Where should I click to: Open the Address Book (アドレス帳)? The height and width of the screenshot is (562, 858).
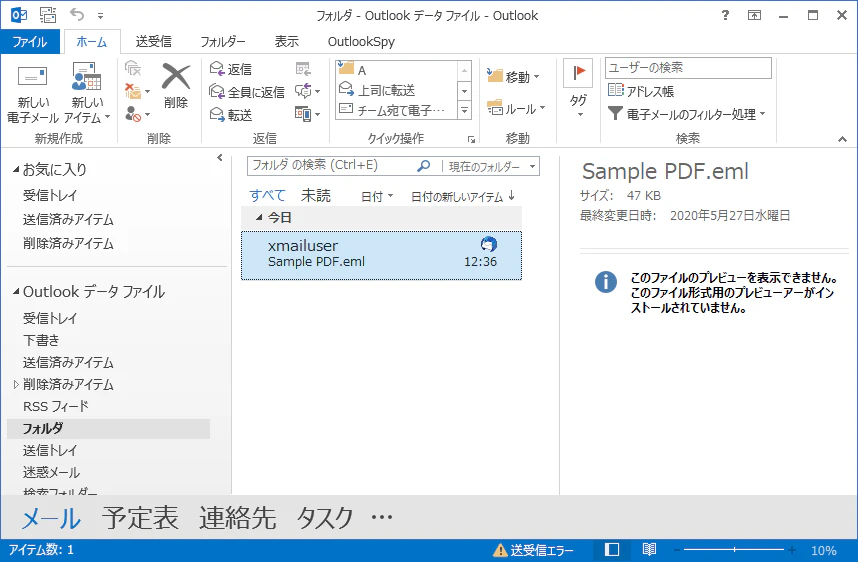click(641, 91)
